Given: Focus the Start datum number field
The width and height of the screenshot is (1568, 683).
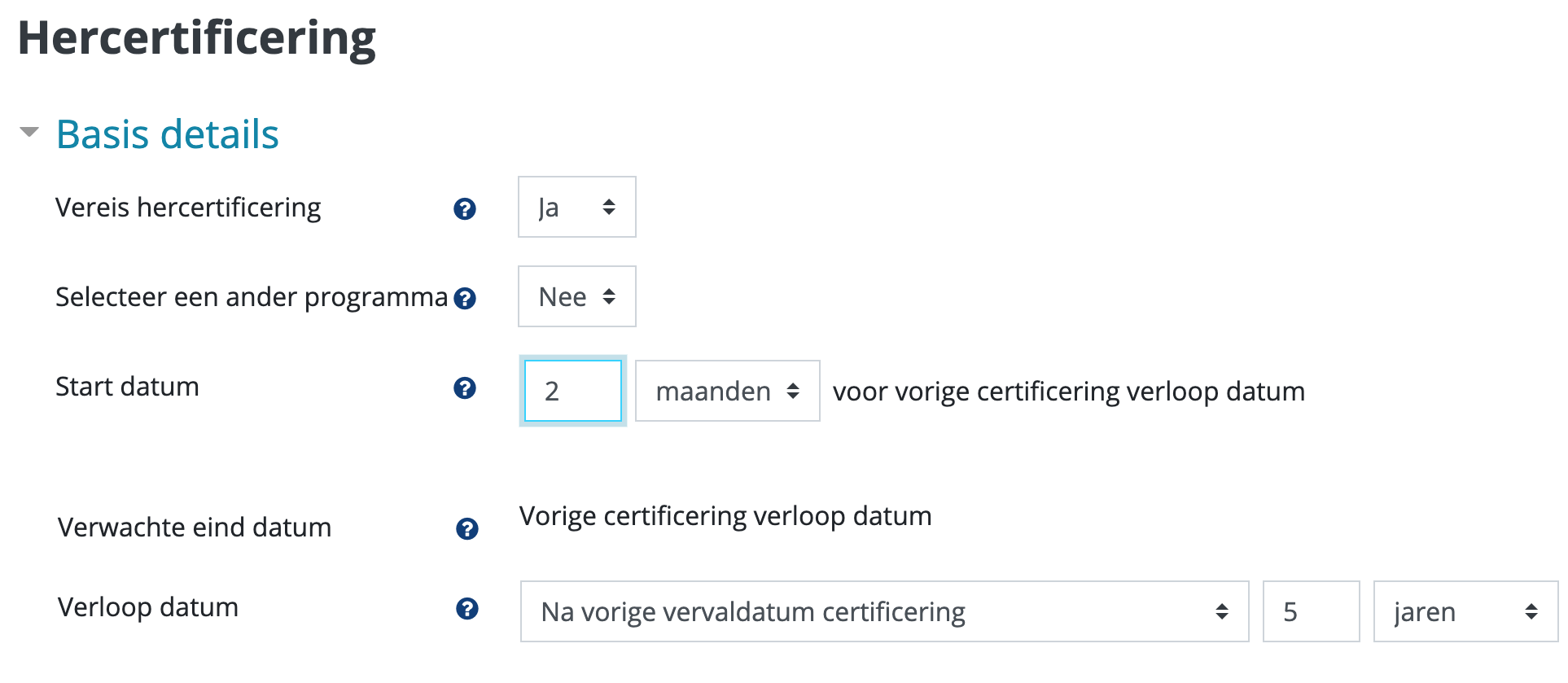Looking at the screenshot, I should click(573, 391).
